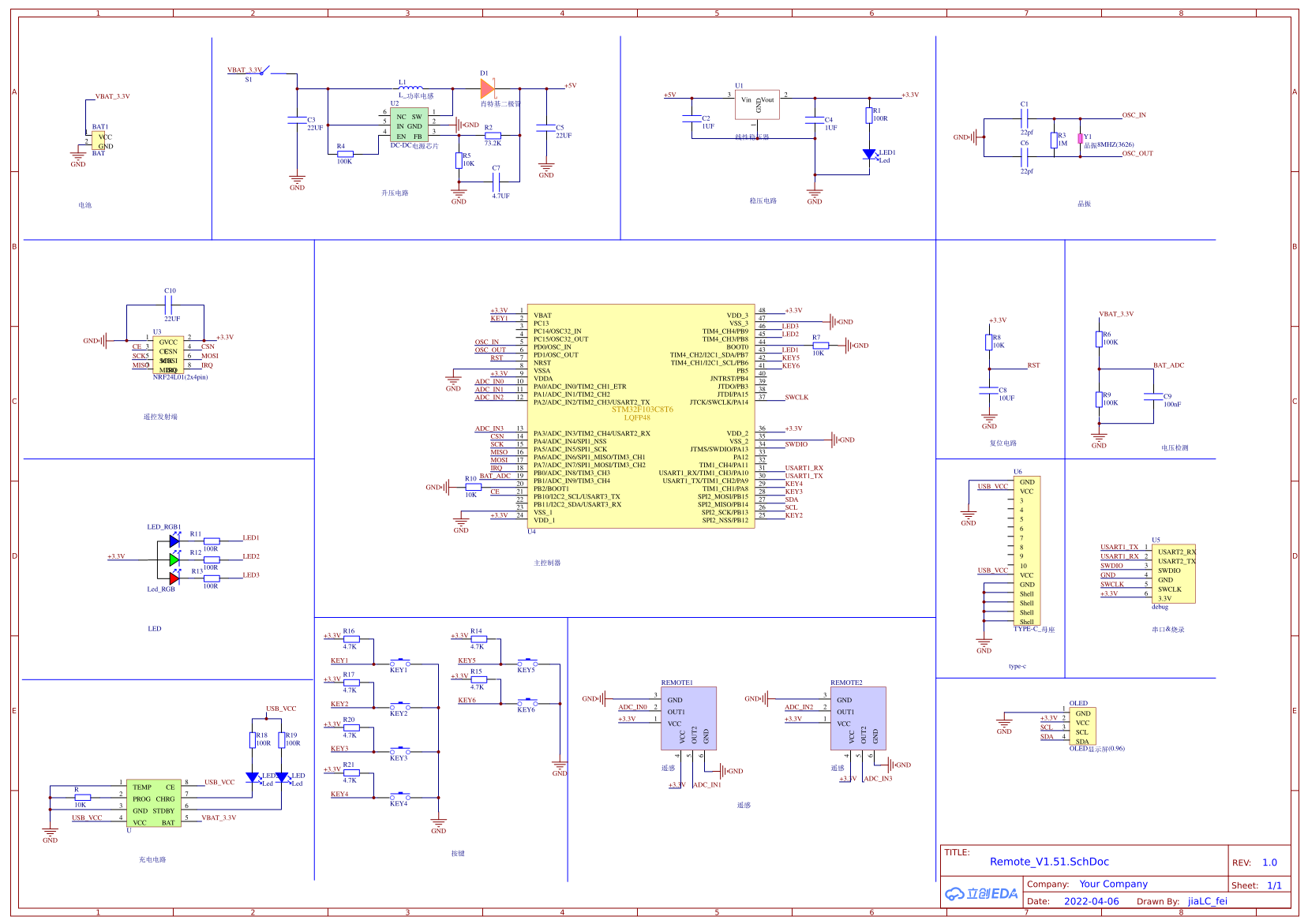Viewport: 1308px width, 924px height.
Task: Click the title text Remote_V1.51.SchDoc
Action: 1049,862
